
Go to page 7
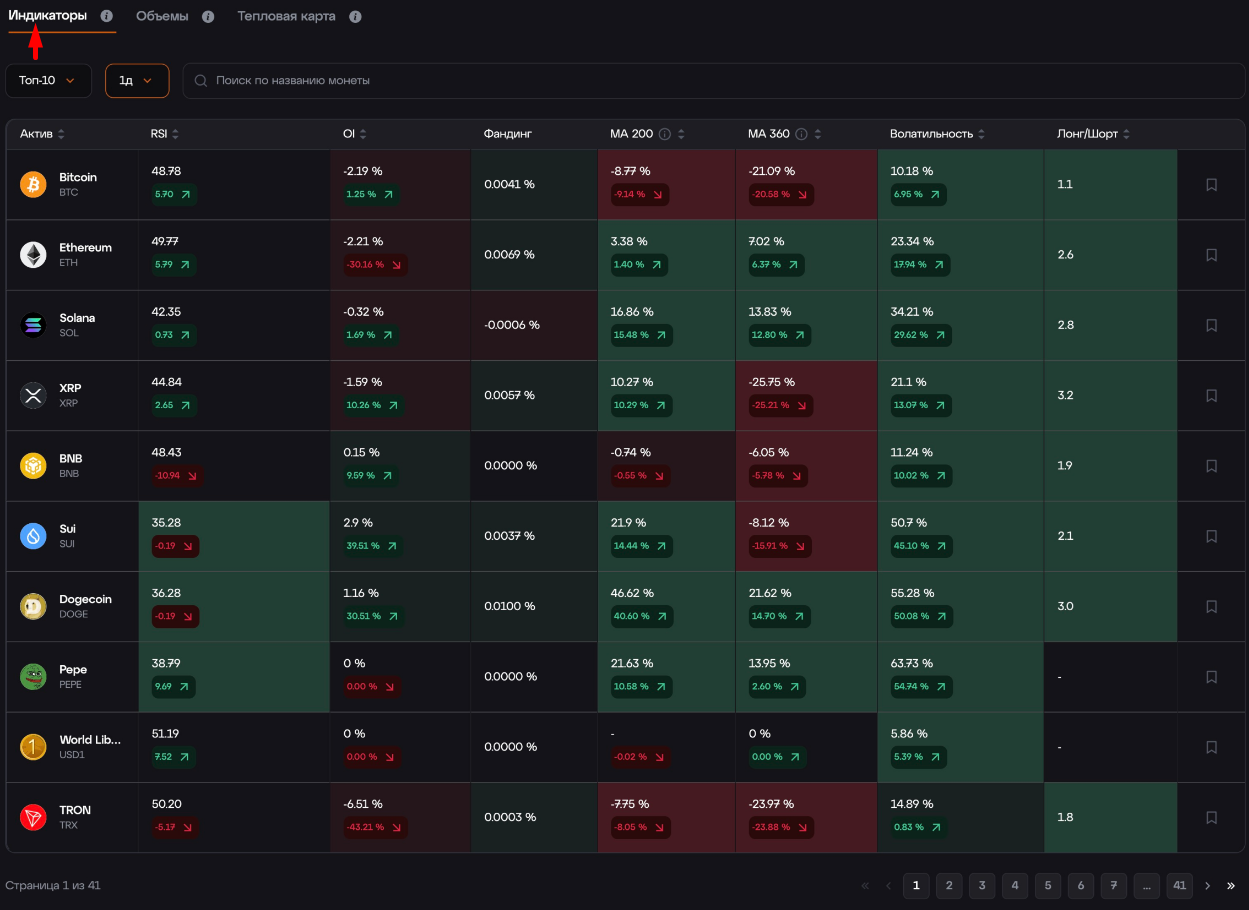[1114, 885]
